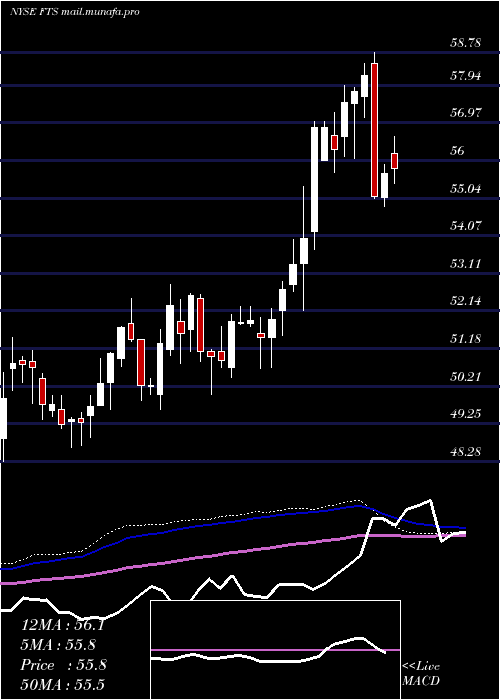Click the NYSE FTS mail.munafa.pro title text
The width and height of the screenshot is (500, 700).
(x=75, y=12)
